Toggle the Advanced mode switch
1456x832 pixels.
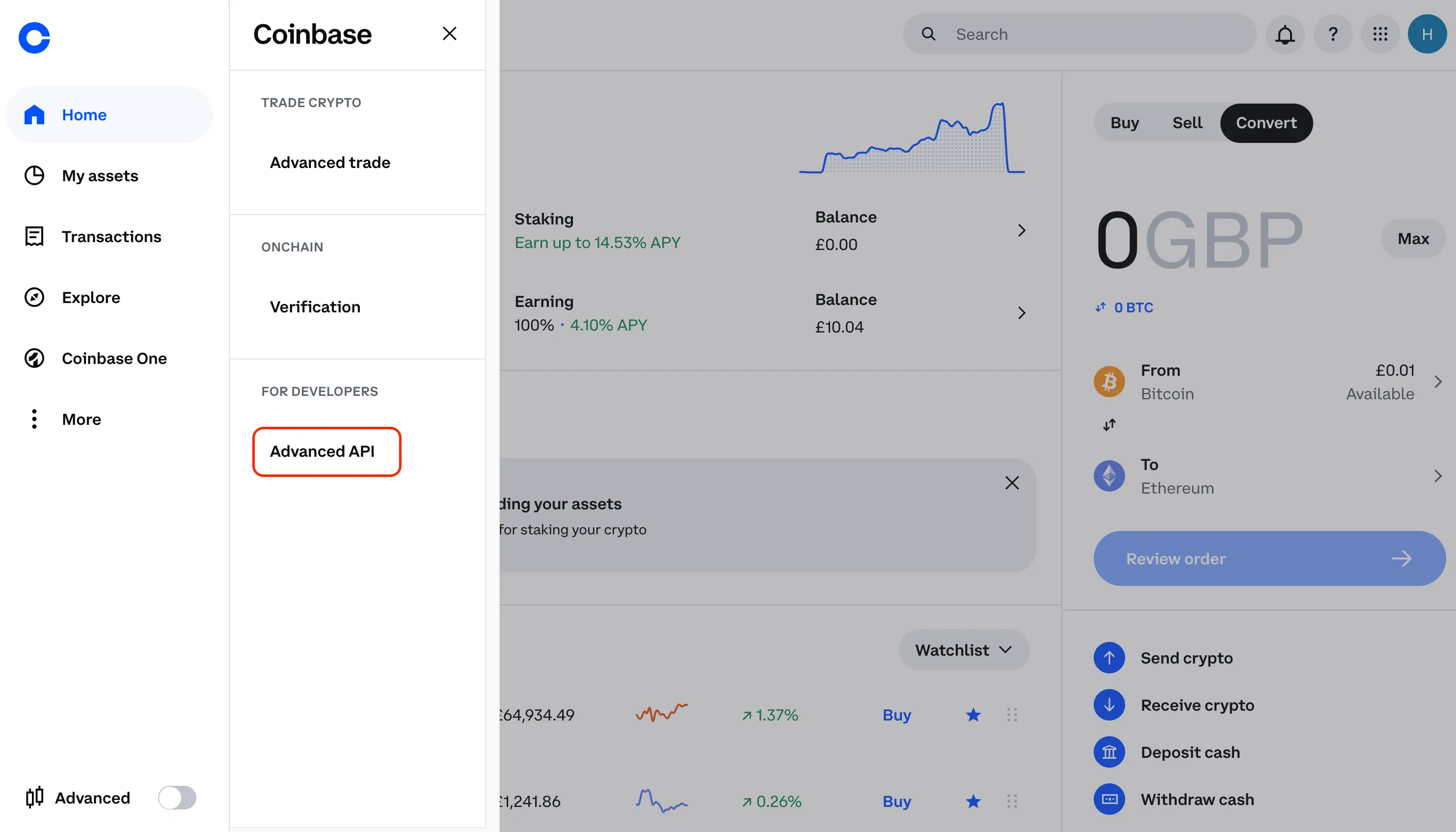click(177, 798)
